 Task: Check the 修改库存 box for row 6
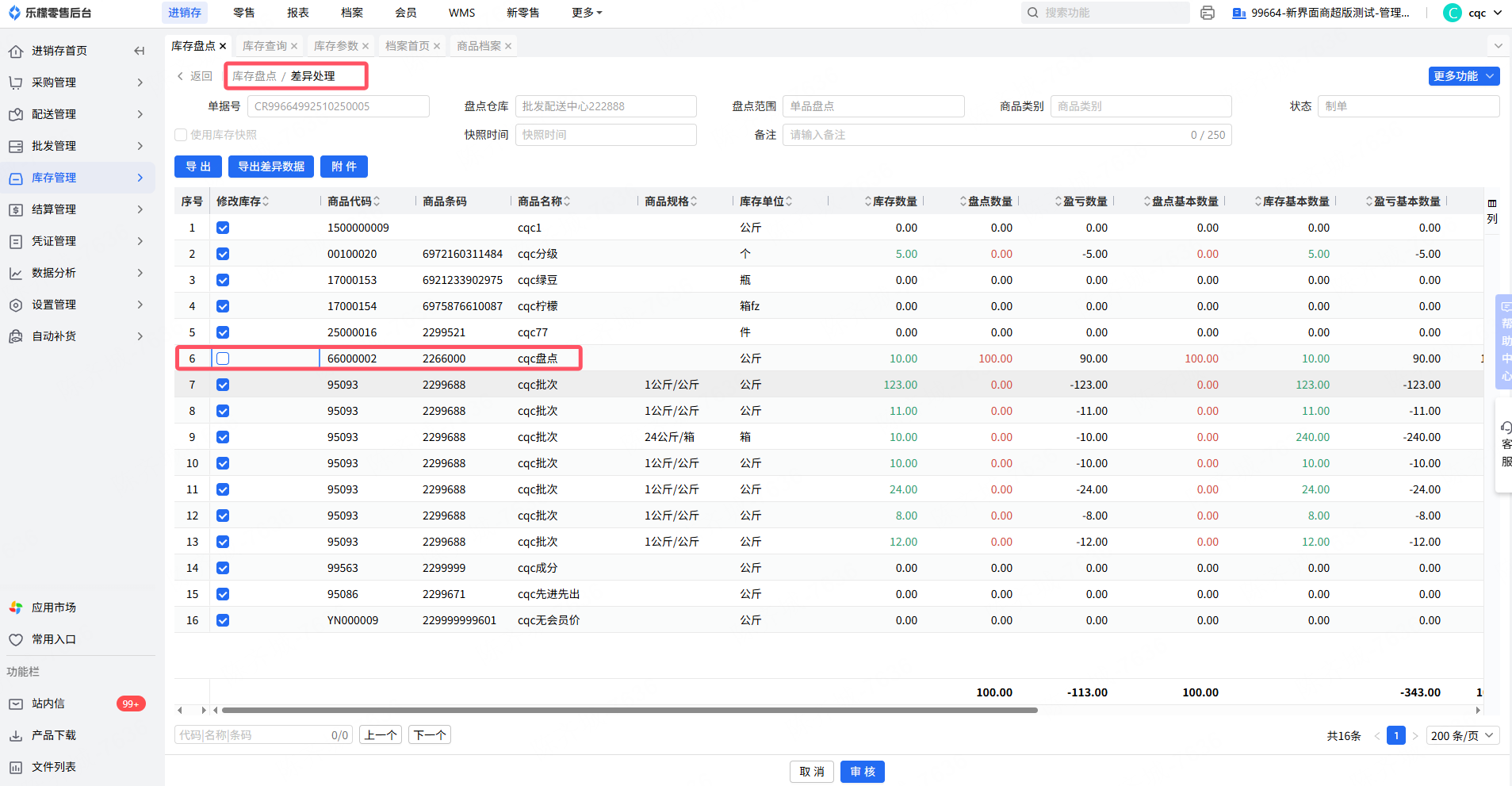223,358
